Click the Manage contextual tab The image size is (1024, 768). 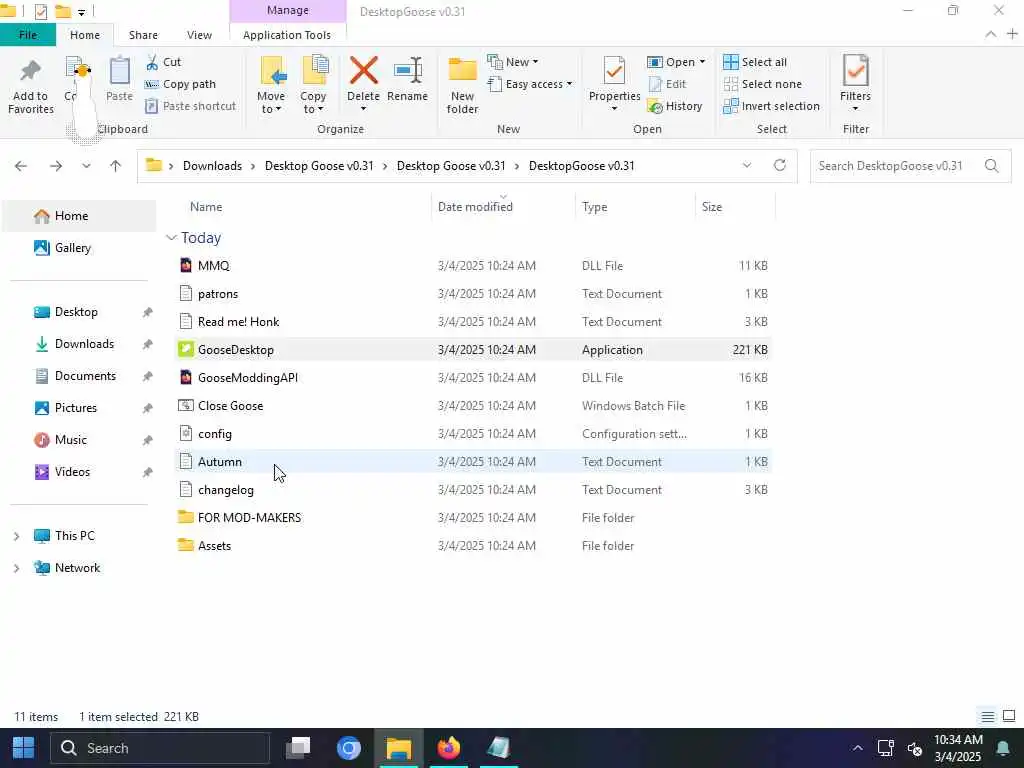[x=288, y=10]
